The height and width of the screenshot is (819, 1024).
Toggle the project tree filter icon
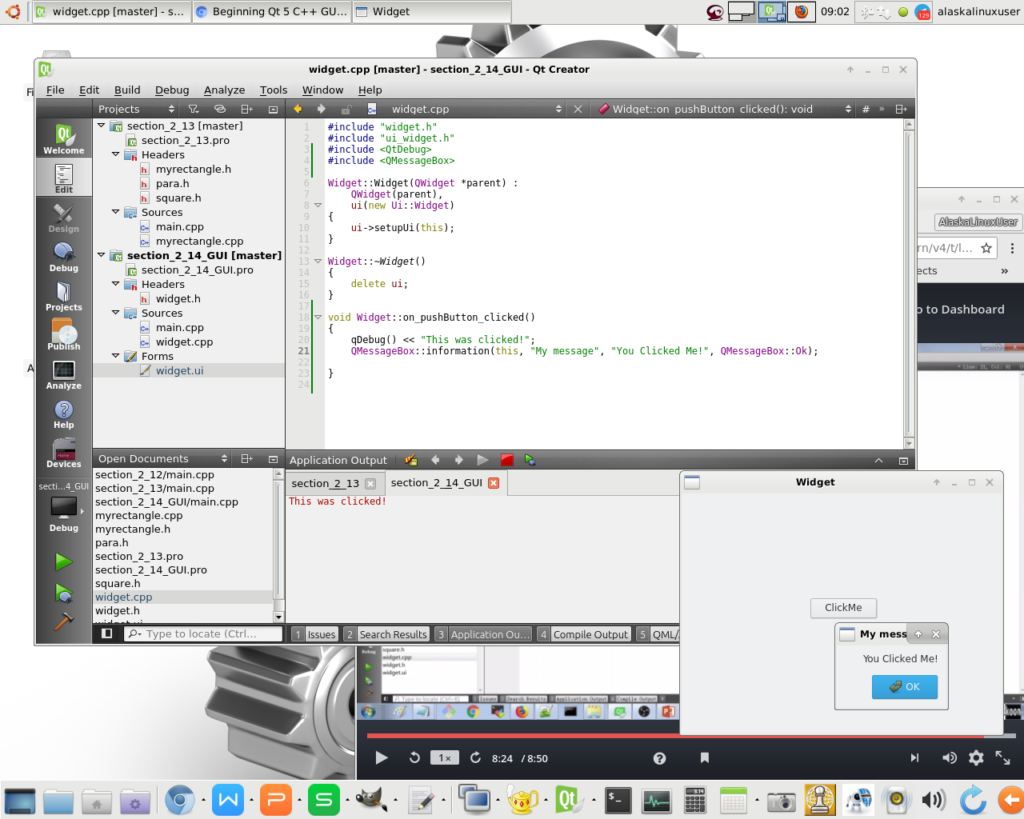click(x=194, y=109)
